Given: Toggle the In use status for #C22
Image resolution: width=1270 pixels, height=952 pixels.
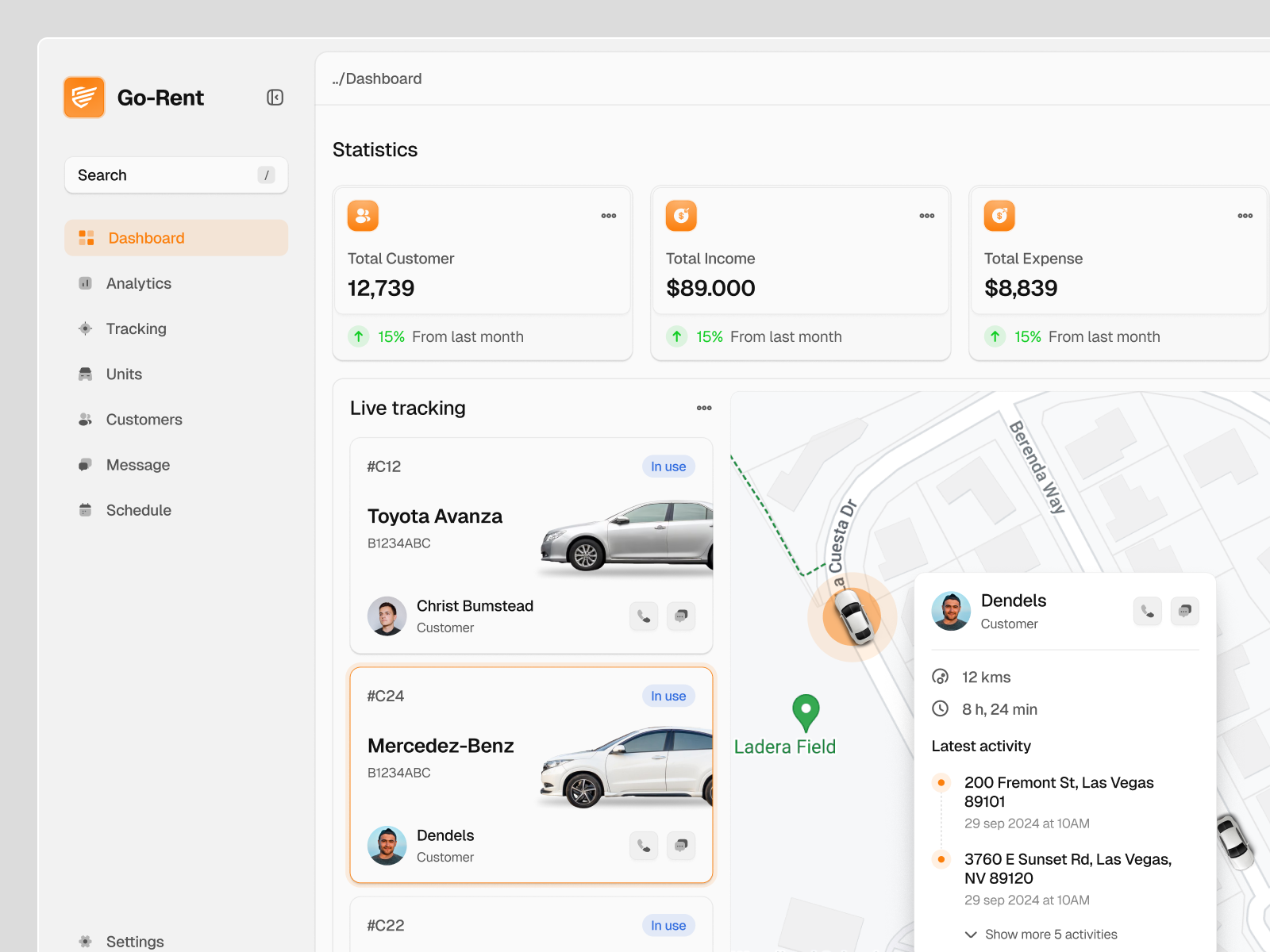Looking at the screenshot, I should coord(668,925).
